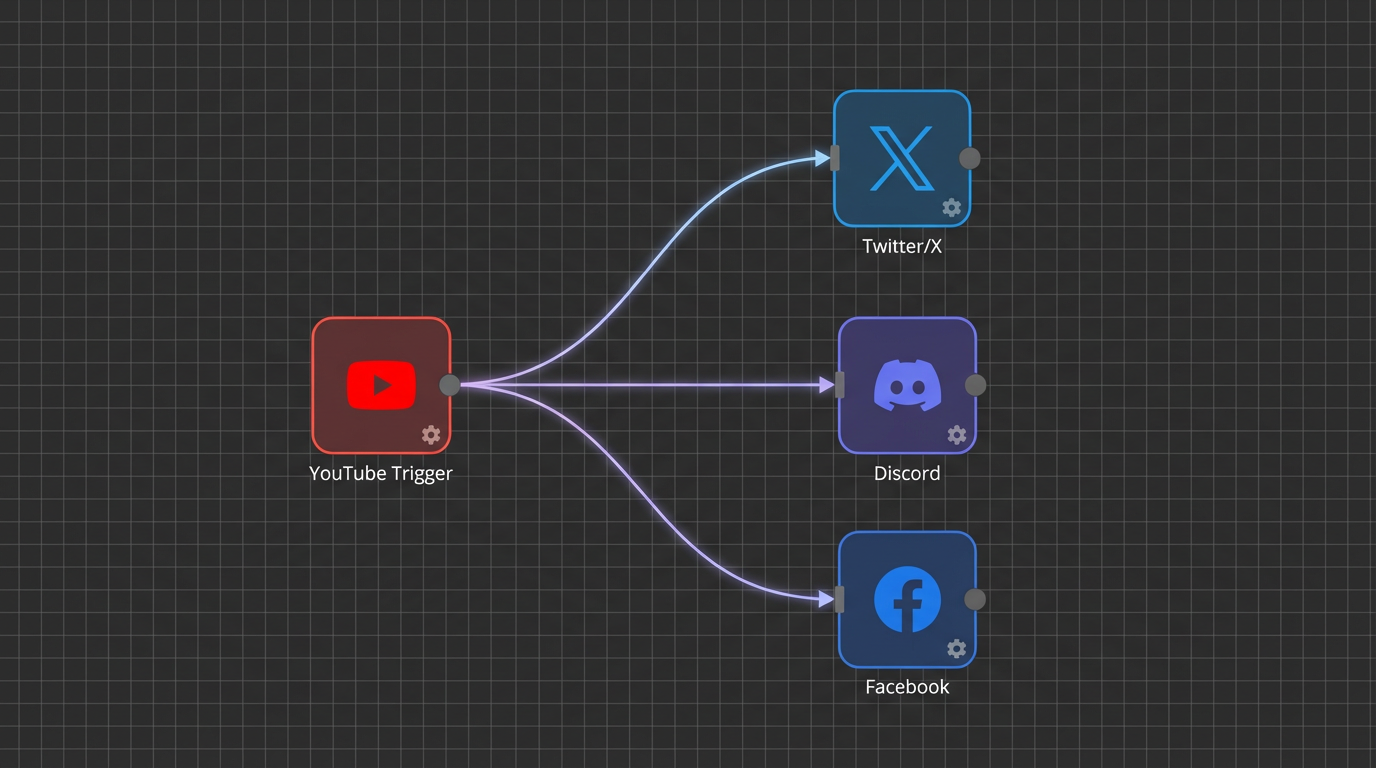Select the Facebook node body
Viewport: 1376px width, 768px height.
907,600
